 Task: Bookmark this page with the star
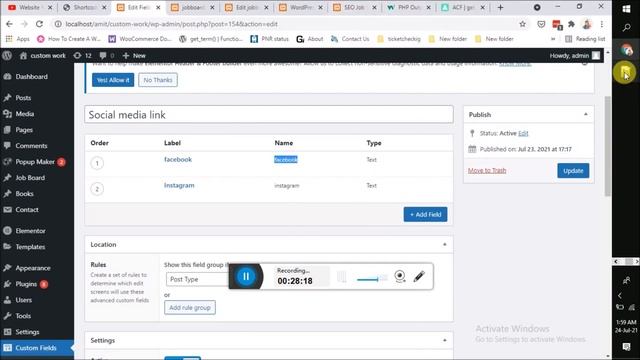(x=522, y=24)
